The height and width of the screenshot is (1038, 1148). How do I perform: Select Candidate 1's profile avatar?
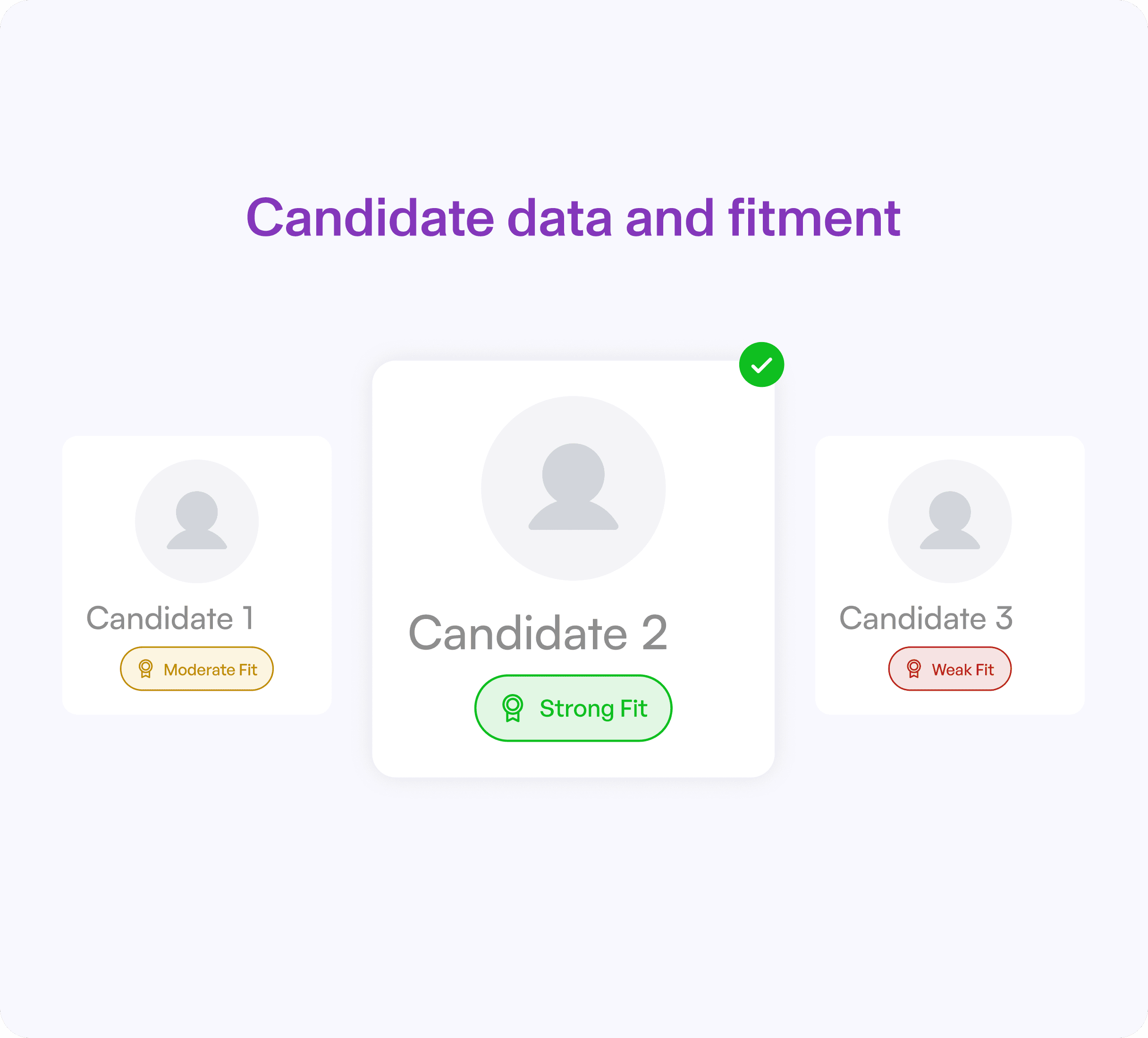(196, 521)
